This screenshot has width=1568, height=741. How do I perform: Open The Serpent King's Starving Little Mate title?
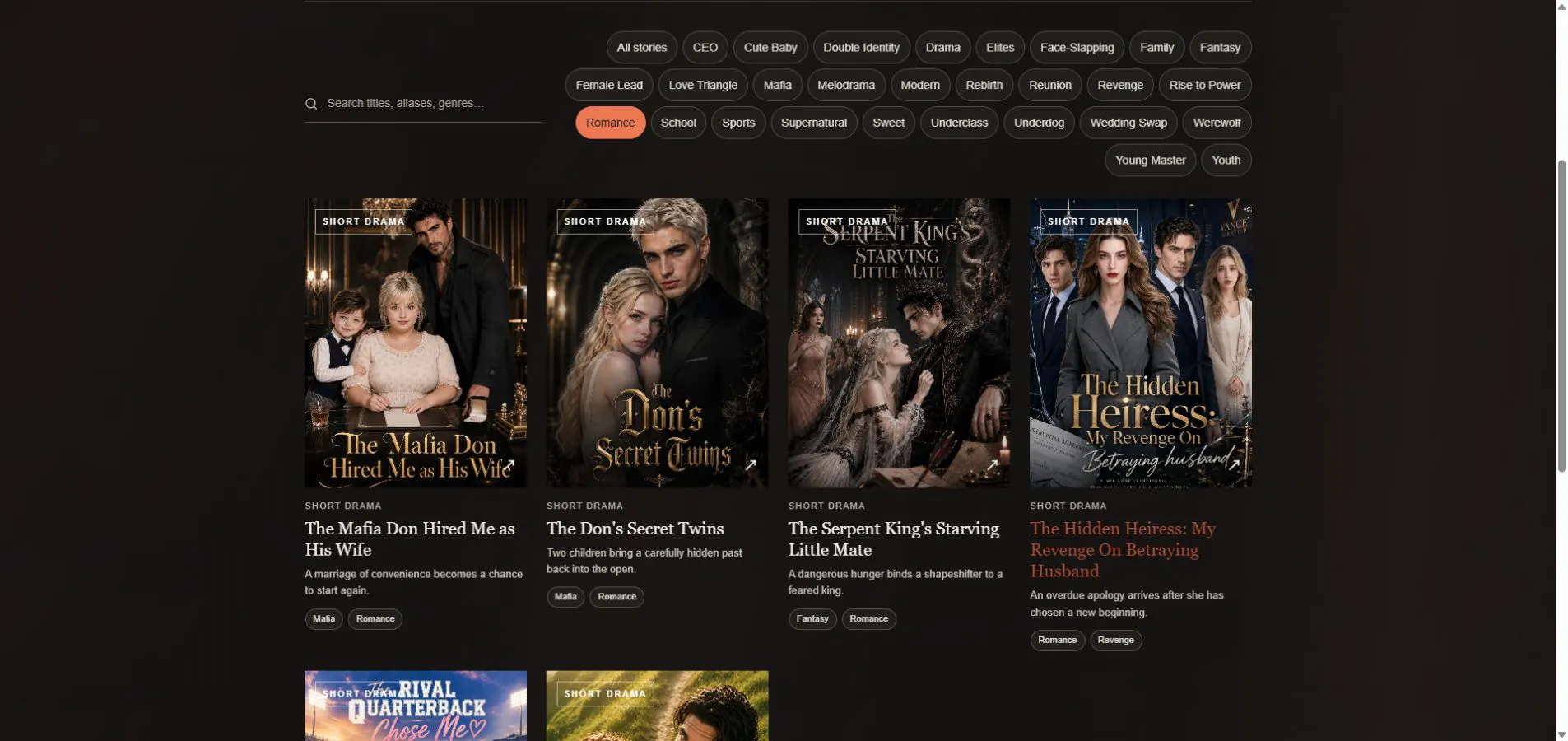click(894, 539)
